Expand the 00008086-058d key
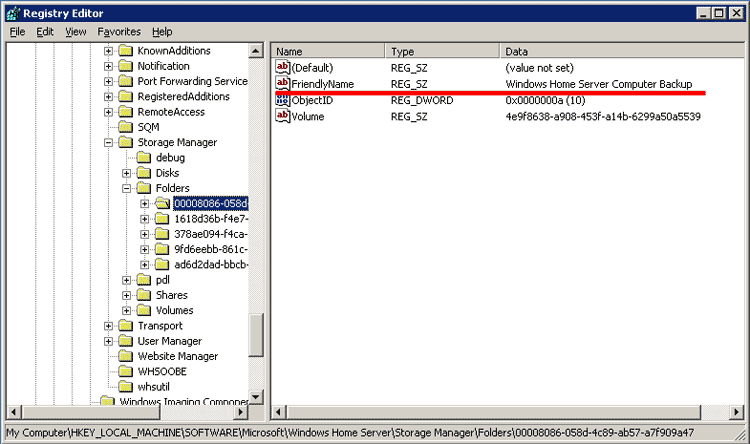750x444 pixels. tap(144, 204)
